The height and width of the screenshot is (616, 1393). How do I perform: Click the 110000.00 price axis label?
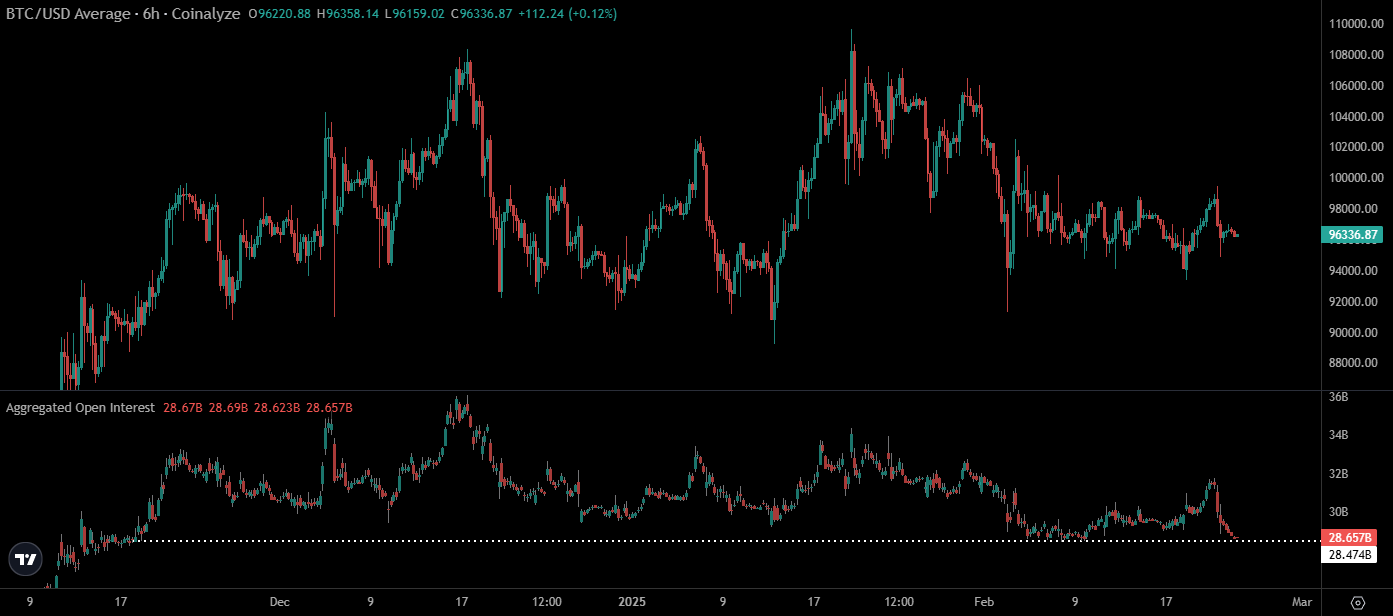1355,24
